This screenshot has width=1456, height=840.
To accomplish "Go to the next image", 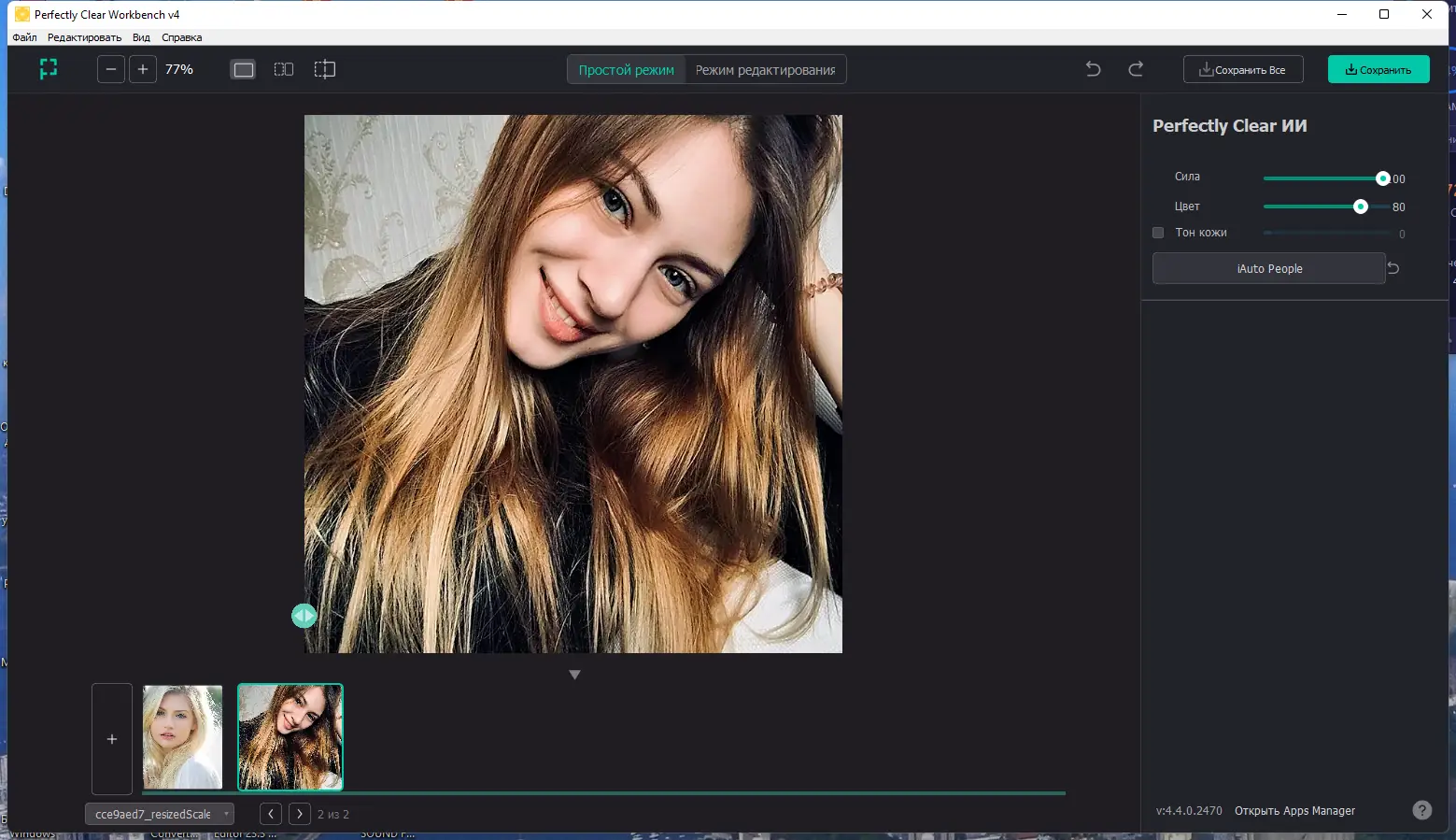I will (x=300, y=814).
